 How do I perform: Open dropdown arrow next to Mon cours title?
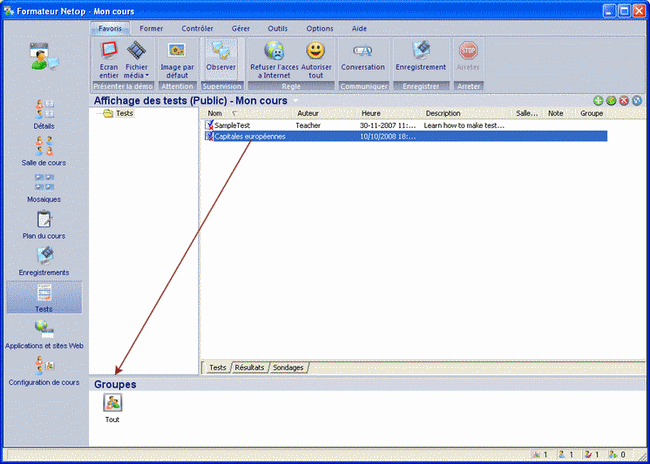coord(296,101)
